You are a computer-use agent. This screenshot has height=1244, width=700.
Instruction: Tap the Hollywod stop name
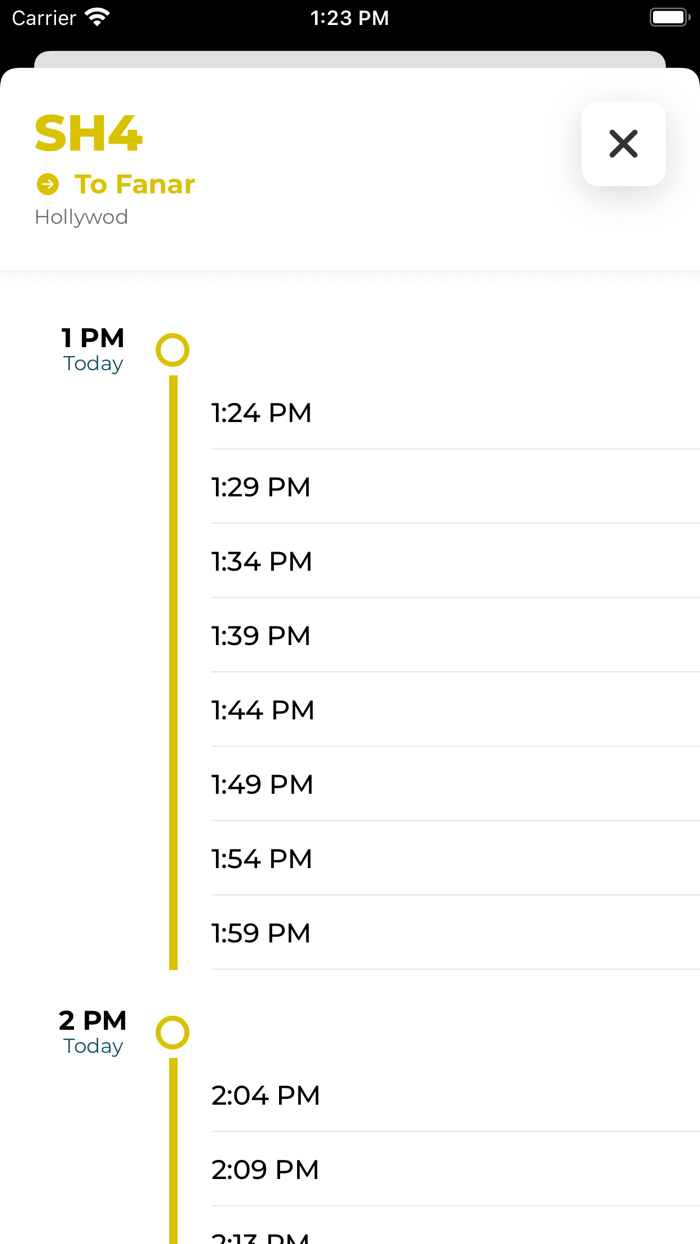pyautogui.click(x=81, y=217)
